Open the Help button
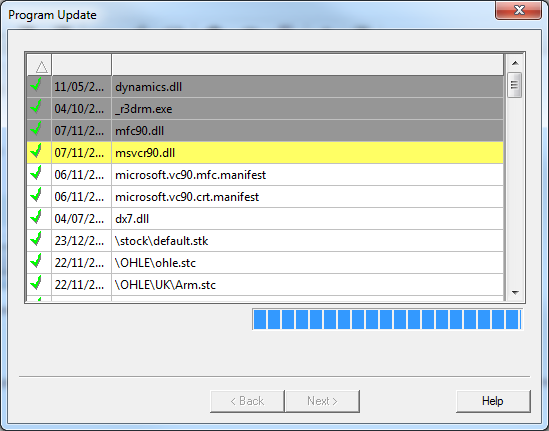549x431 pixels. pyautogui.click(x=493, y=401)
